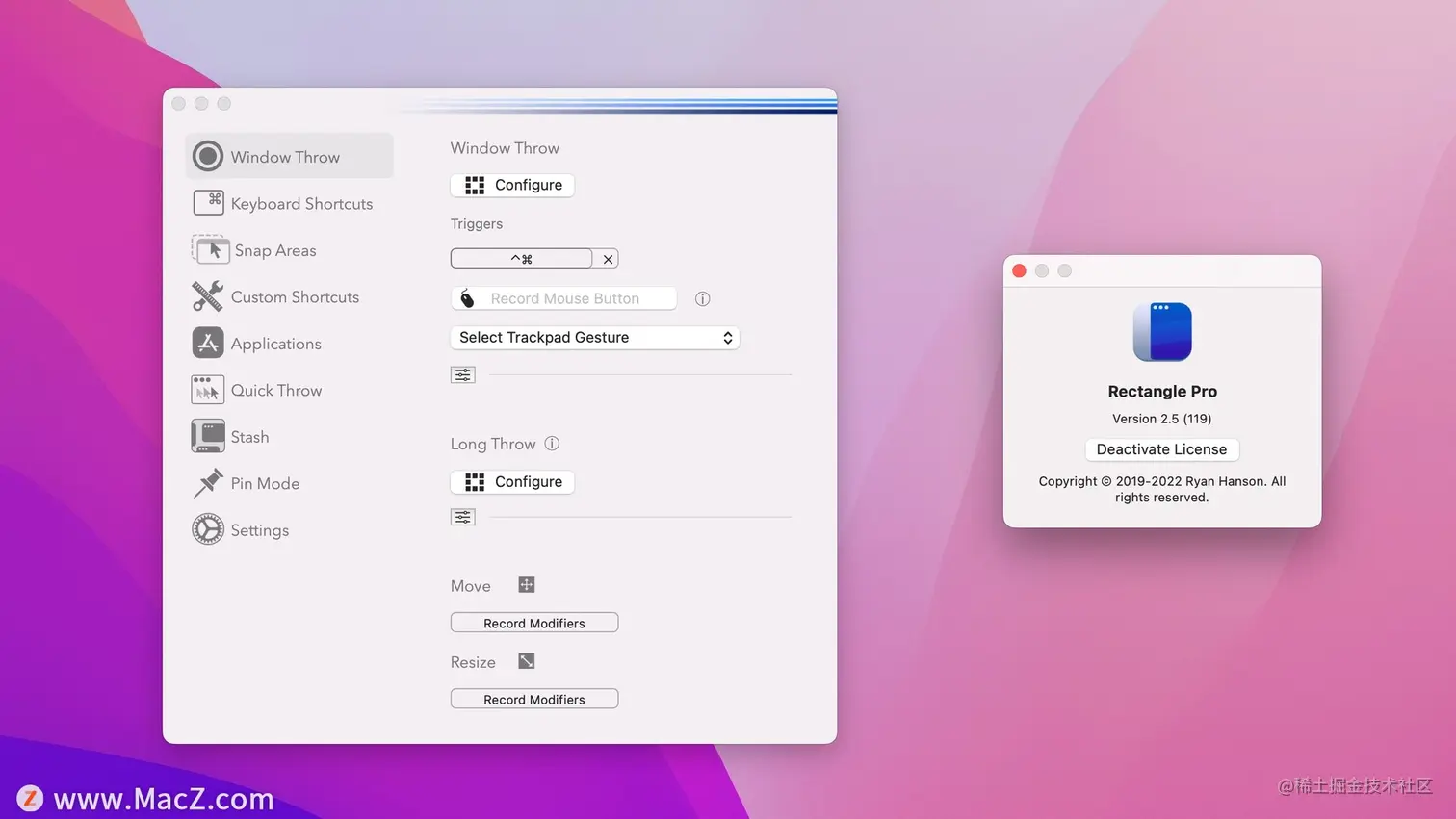This screenshot has width=1456, height=819.
Task: Click the Record Mouse Button field
Action: point(564,298)
